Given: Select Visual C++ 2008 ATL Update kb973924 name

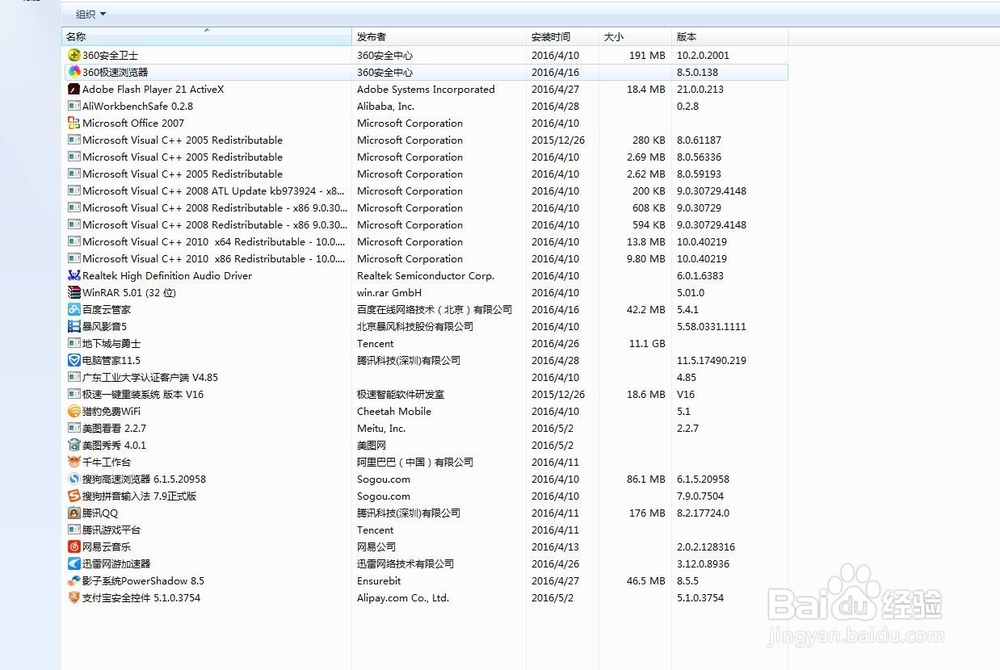Looking at the screenshot, I should tap(214, 191).
